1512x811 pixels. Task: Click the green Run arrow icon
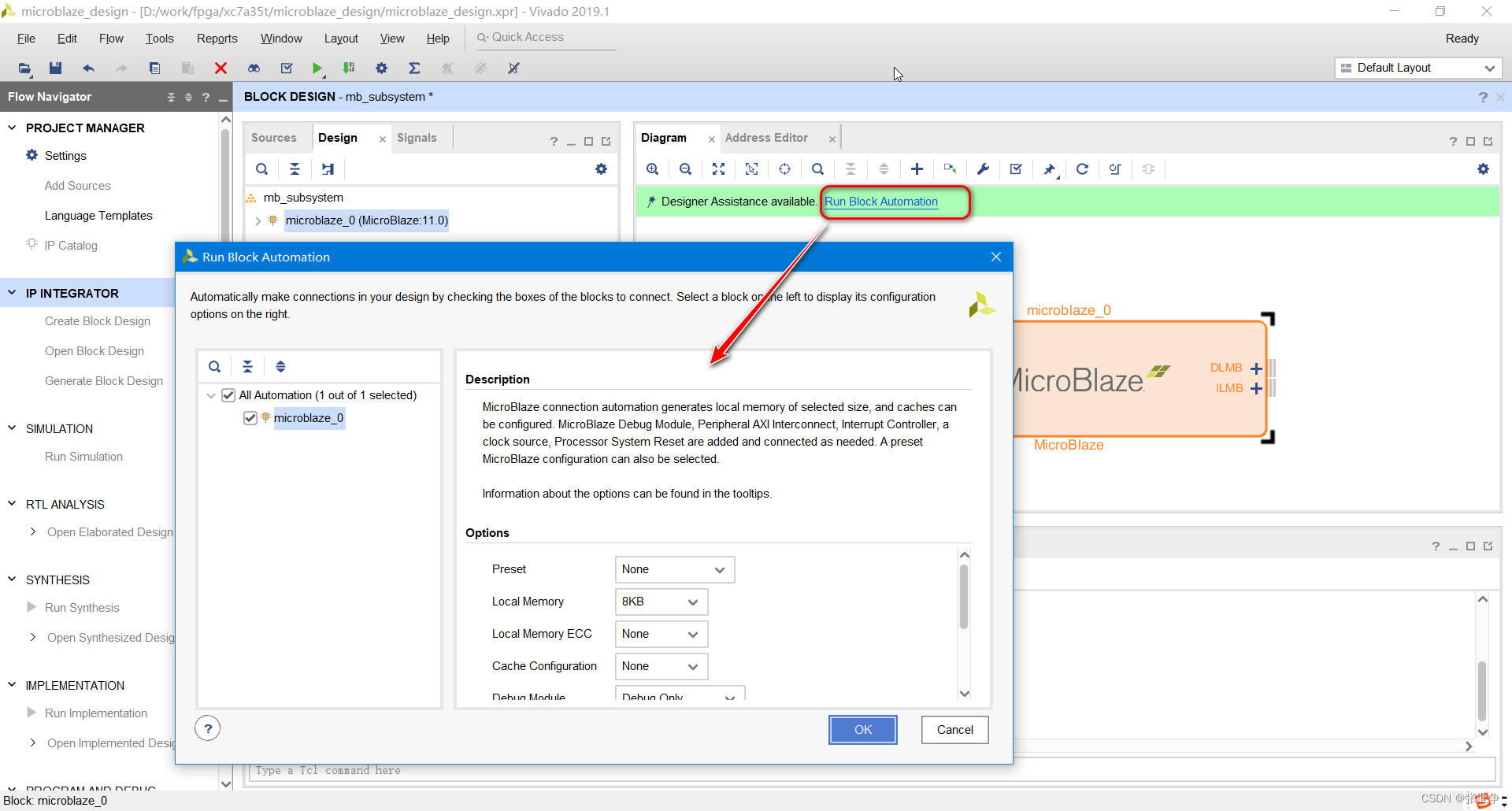coord(317,69)
